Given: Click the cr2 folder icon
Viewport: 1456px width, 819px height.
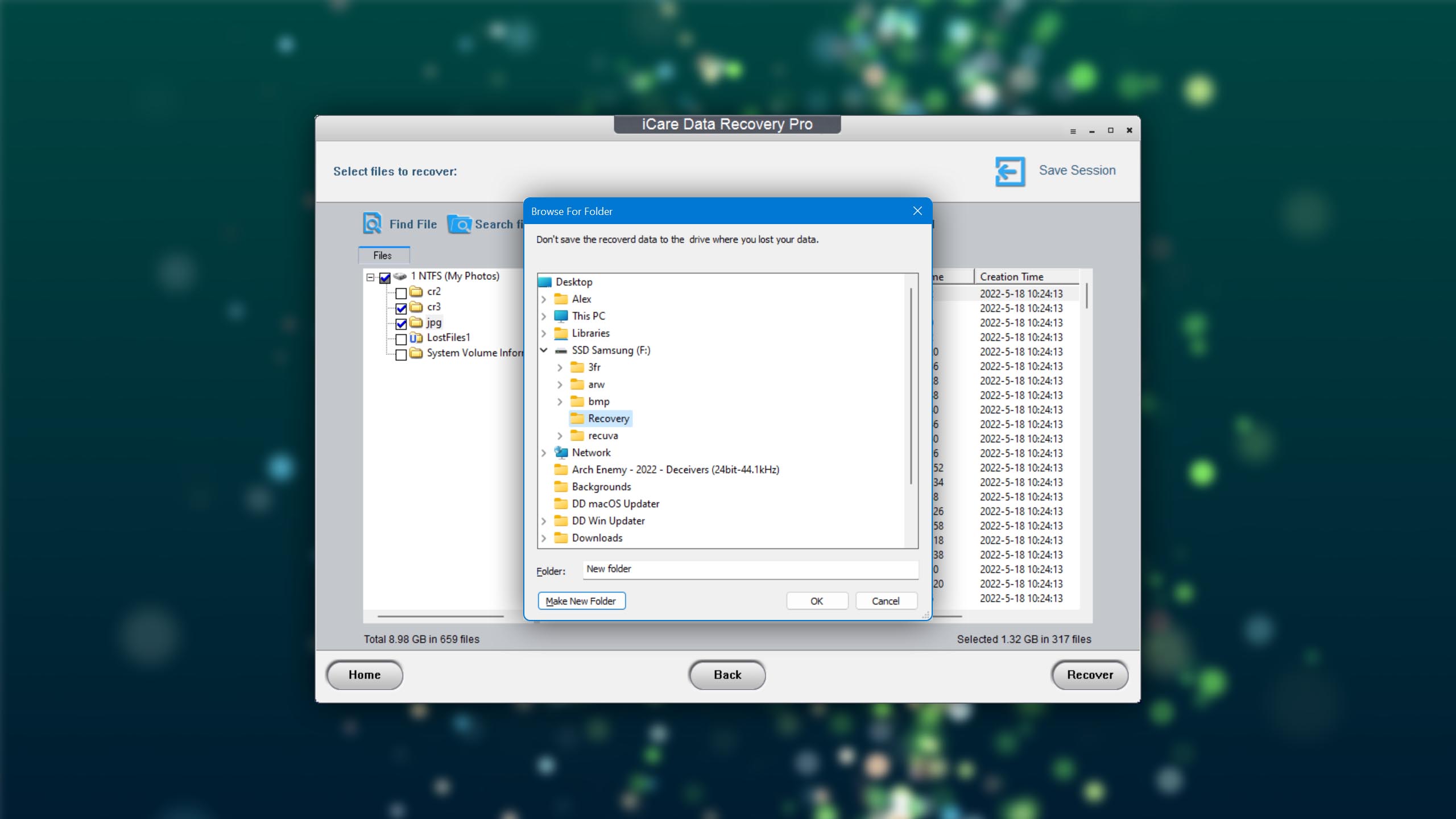Looking at the screenshot, I should click(x=416, y=291).
